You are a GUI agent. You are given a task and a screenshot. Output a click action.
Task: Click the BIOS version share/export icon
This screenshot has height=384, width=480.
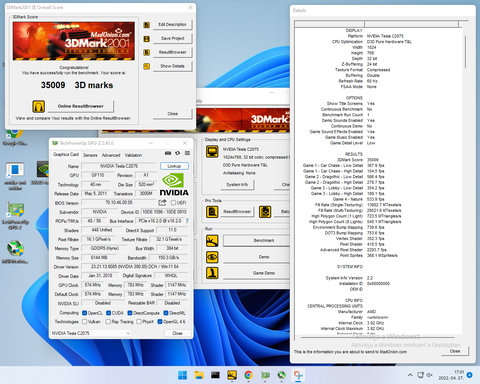coord(162,202)
